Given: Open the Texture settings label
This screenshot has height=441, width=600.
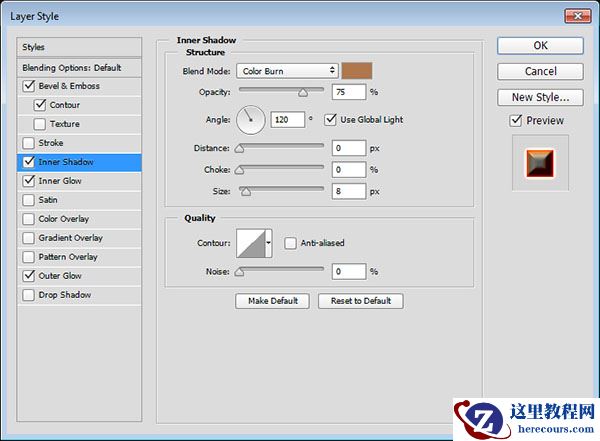Looking at the screenshot, I should pos(65,124).
